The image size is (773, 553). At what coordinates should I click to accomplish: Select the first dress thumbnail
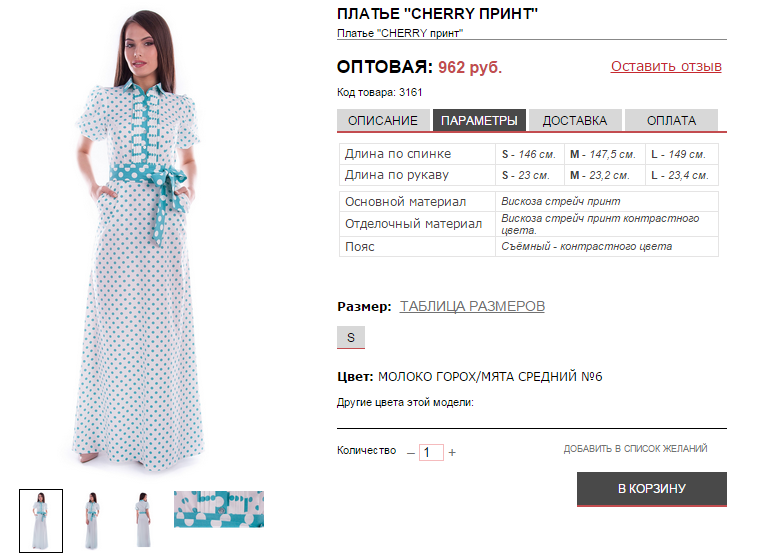tap(41, 520)
